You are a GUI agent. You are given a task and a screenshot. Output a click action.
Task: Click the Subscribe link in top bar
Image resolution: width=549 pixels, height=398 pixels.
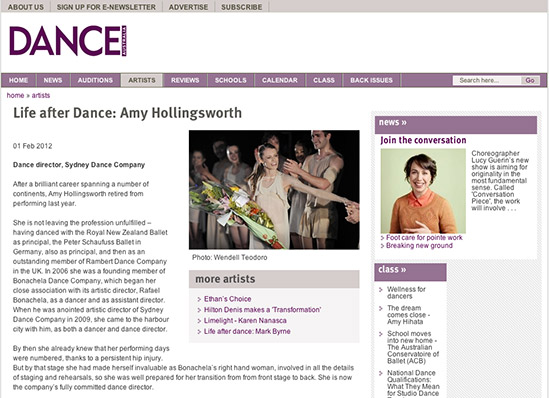tap(242, 7)
